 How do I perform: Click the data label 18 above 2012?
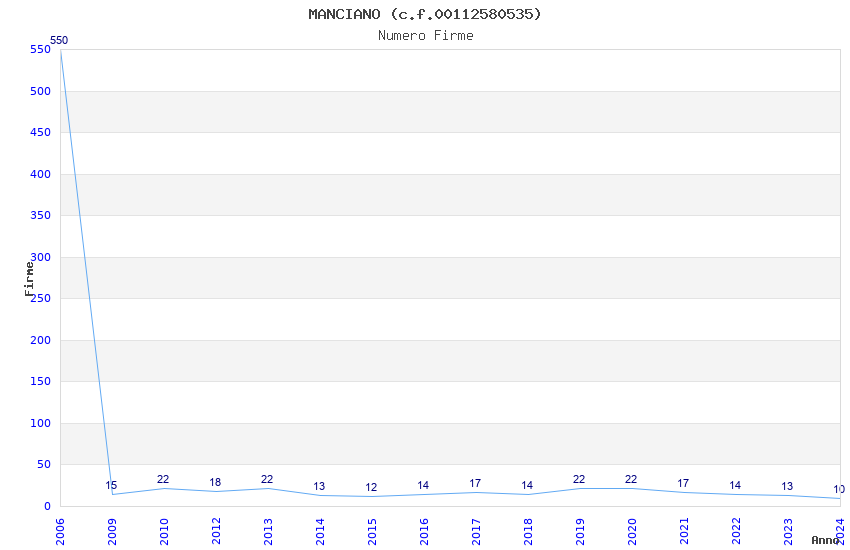[215, 482]
